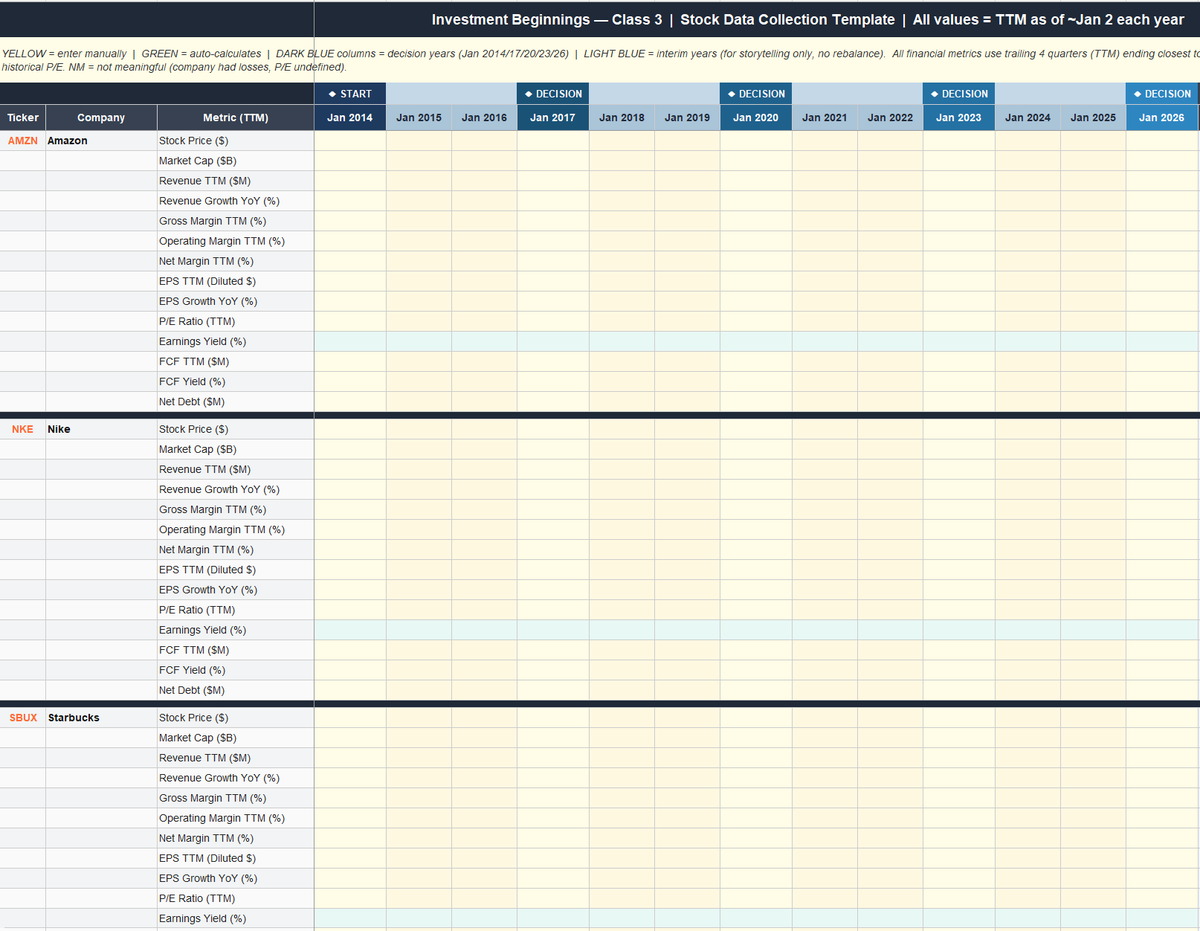Select Amazon's P/E Ratio (TTM) label

click(235, 321)
